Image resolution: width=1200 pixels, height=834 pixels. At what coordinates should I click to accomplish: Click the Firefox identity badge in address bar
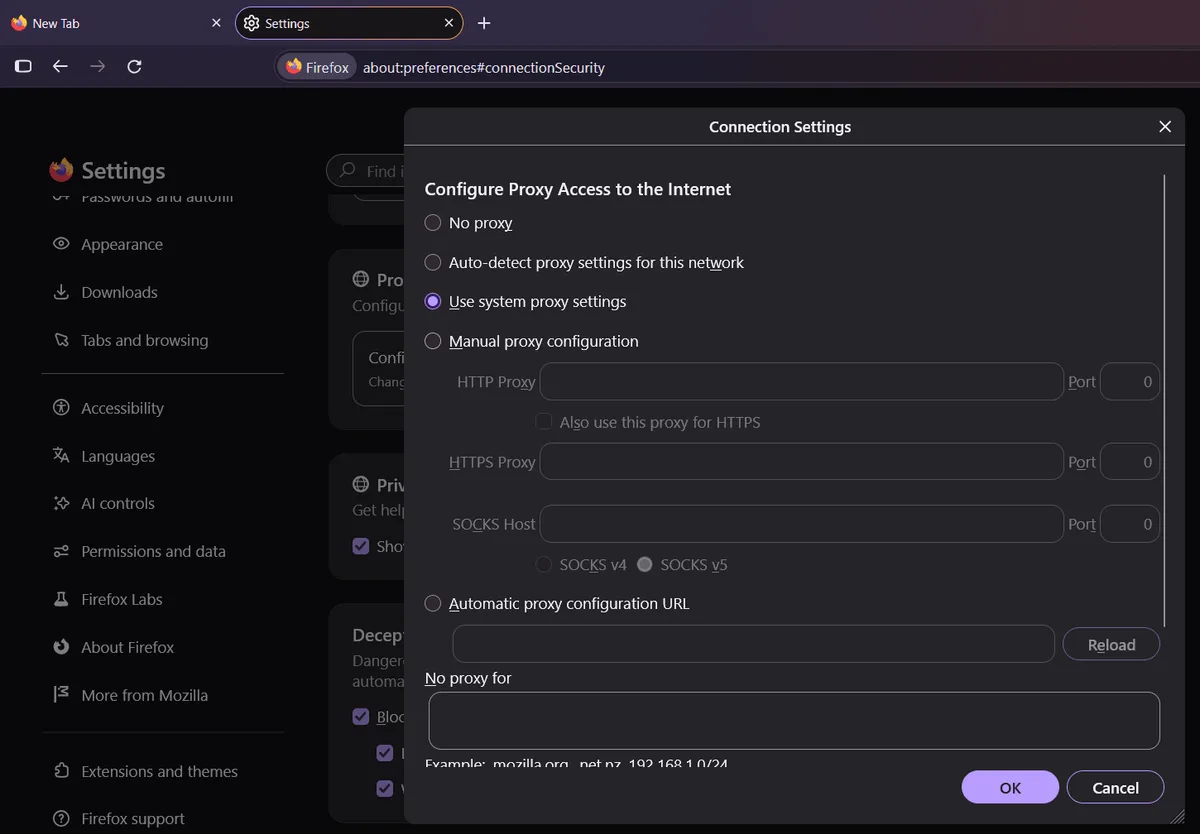(317, 67)
